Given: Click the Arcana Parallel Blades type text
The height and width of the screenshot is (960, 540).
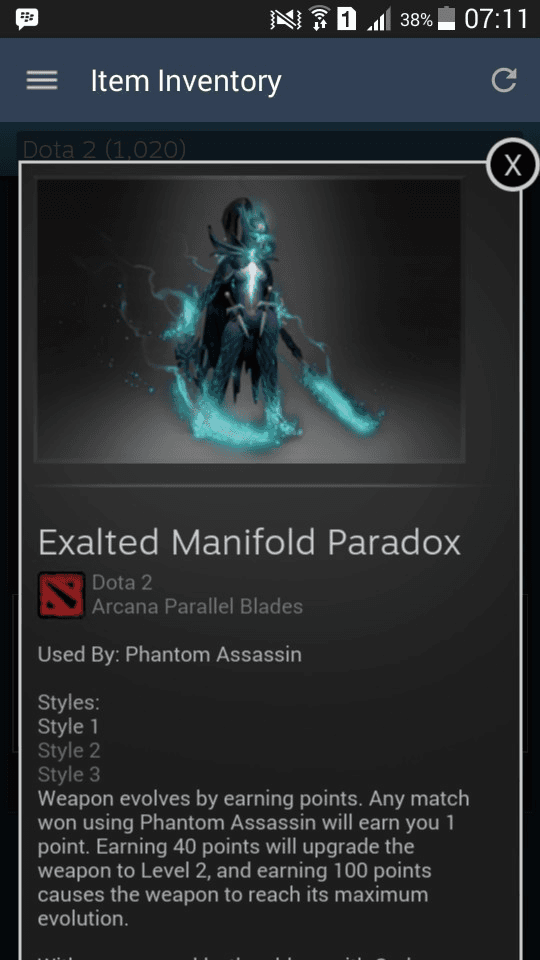Looking at the screenshot, I should point(197,607).
